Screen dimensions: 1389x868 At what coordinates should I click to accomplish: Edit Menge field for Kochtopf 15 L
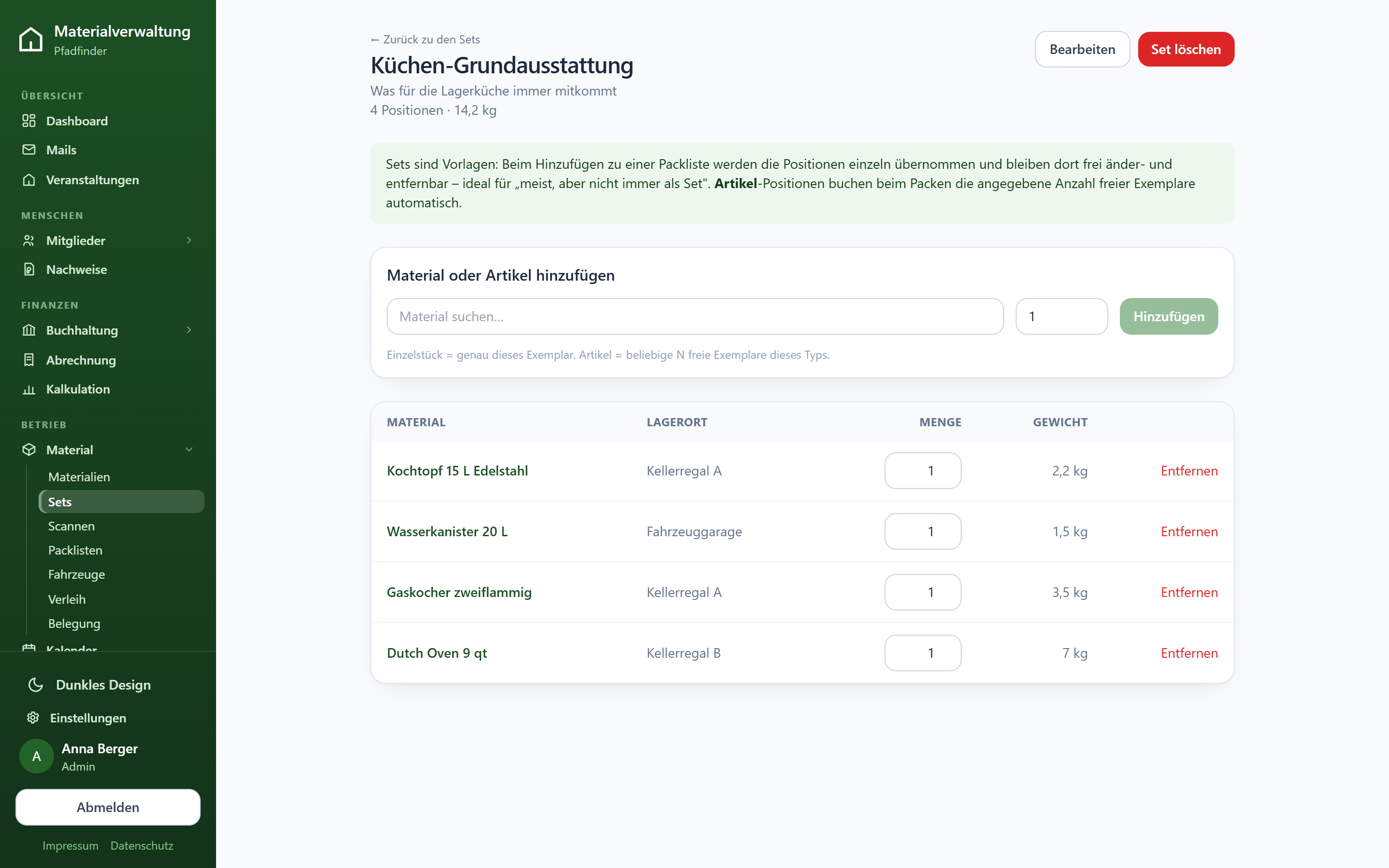point(923,471)
